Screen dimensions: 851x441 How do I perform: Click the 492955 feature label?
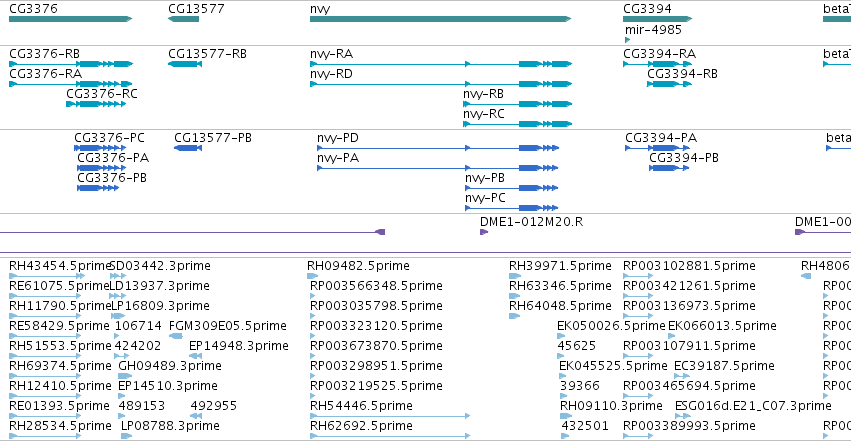coord(213,406)
